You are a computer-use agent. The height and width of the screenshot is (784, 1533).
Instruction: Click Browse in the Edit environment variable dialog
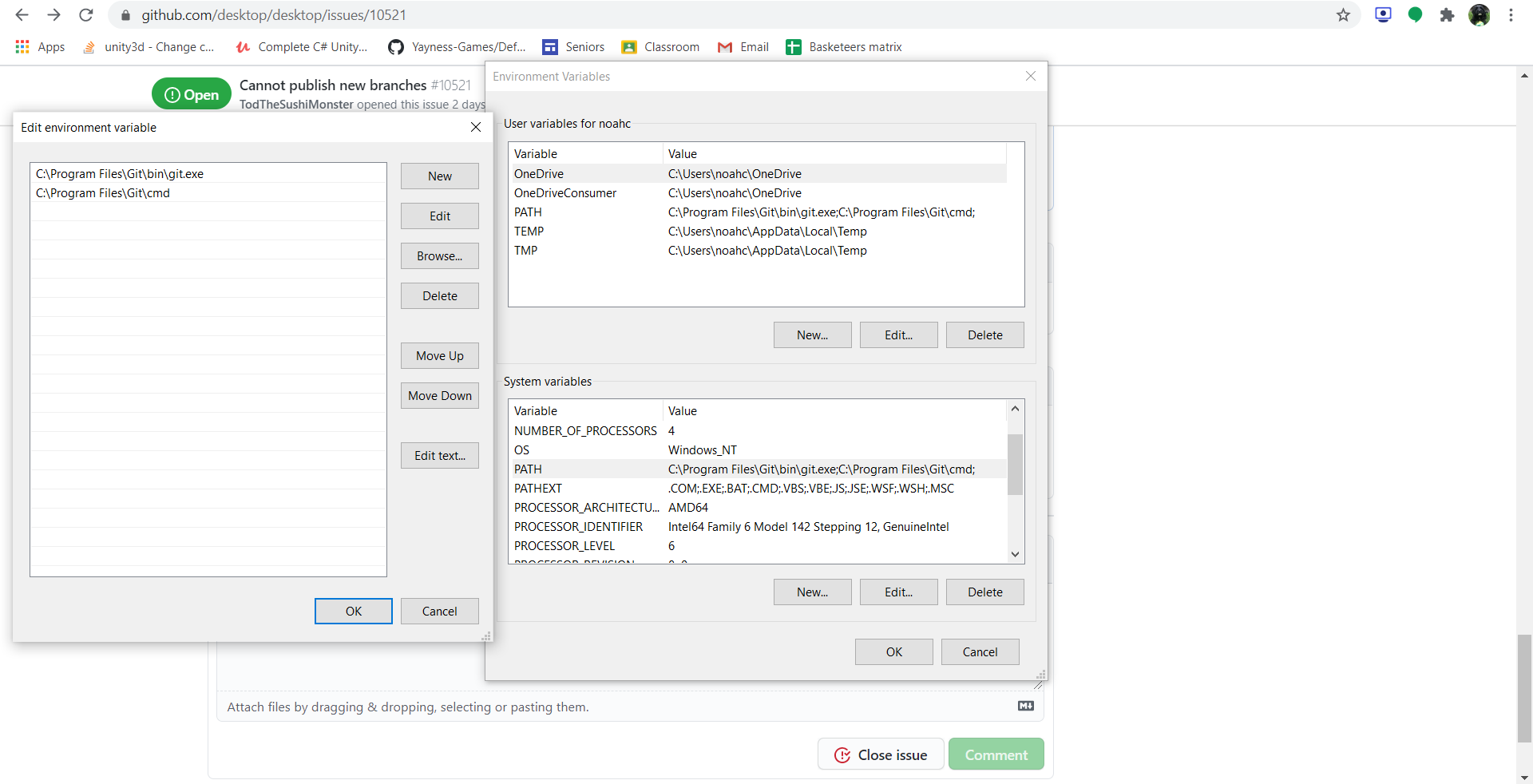tap(439, 255)
